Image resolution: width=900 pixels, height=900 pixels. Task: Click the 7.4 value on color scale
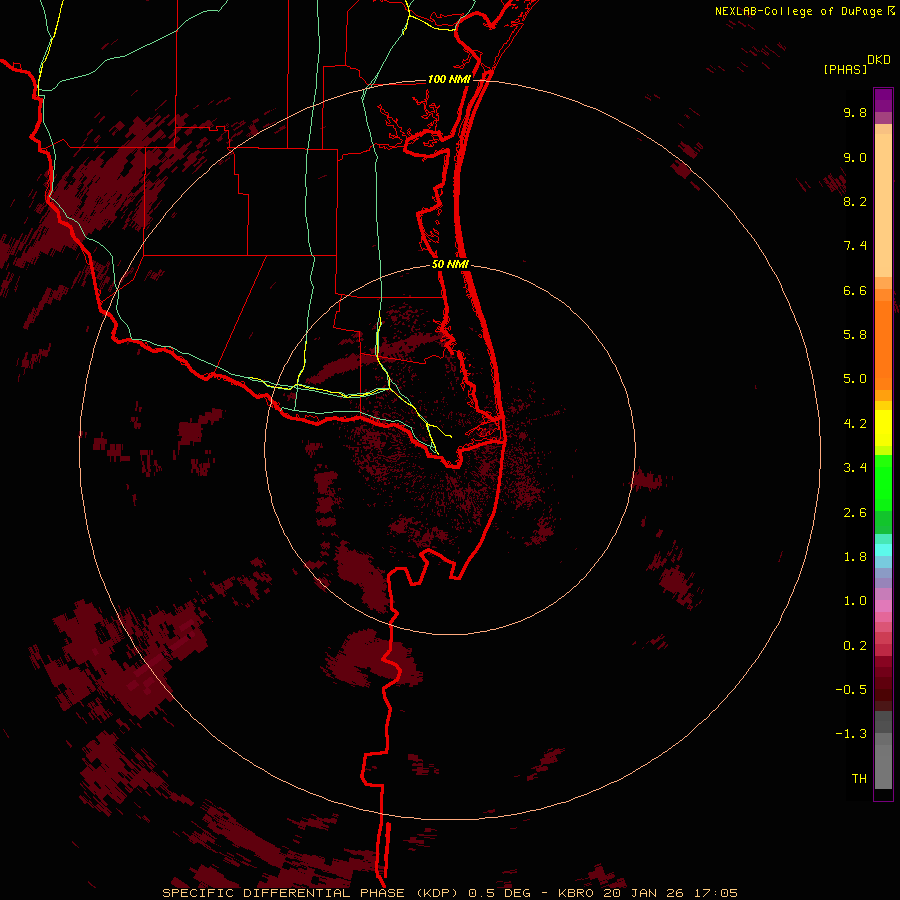pos(855,246)
